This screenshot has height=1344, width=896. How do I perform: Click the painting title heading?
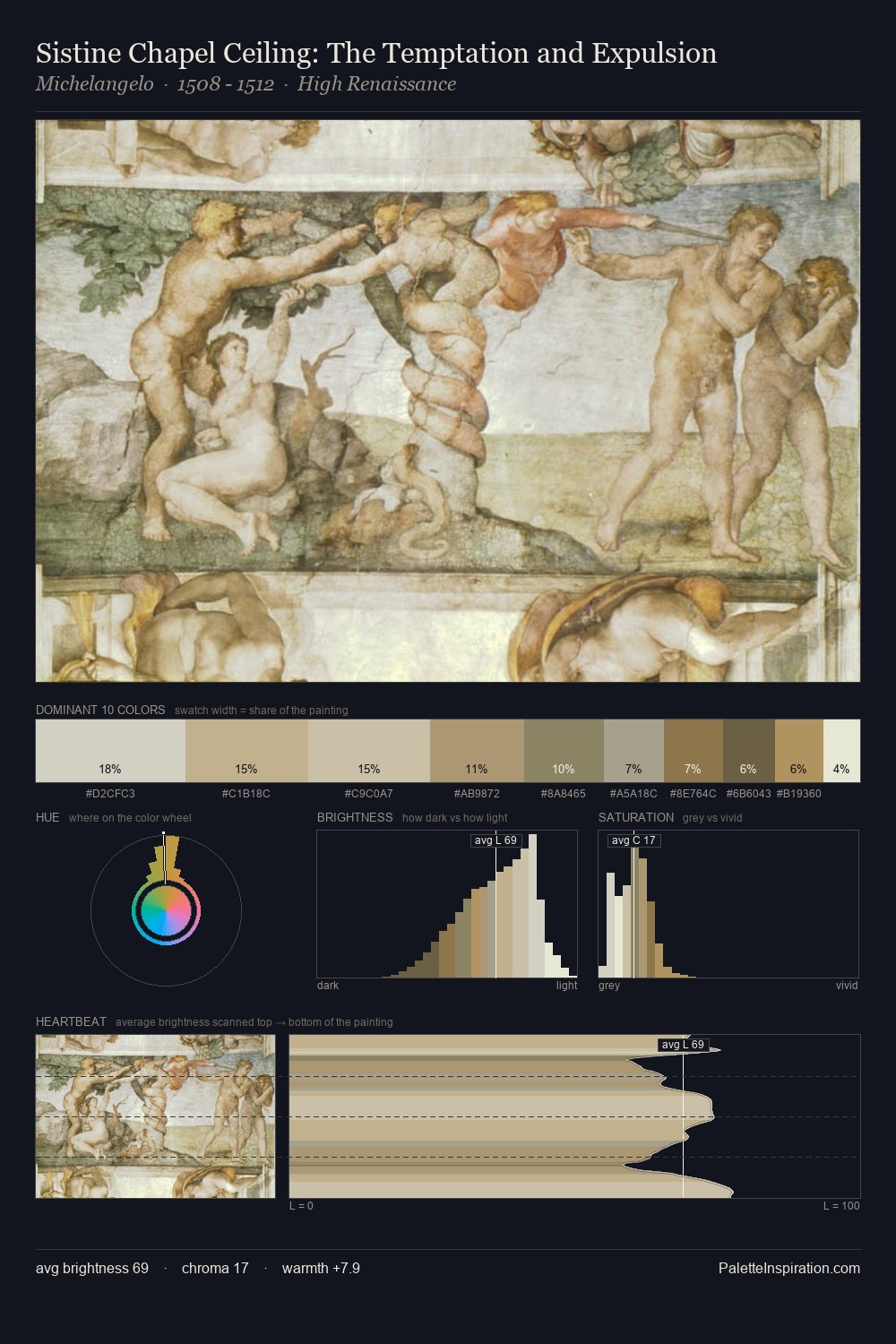pyautogui.click(x=376, y=53)
